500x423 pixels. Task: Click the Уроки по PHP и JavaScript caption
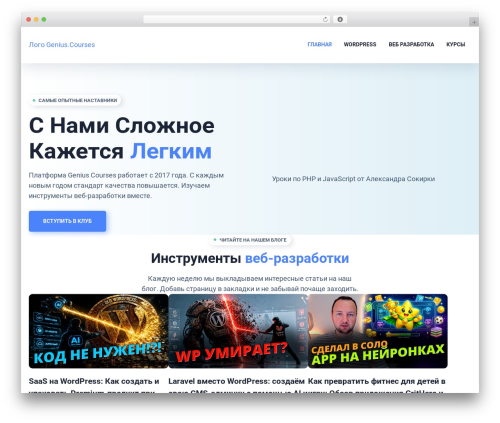tap(353, 179)
